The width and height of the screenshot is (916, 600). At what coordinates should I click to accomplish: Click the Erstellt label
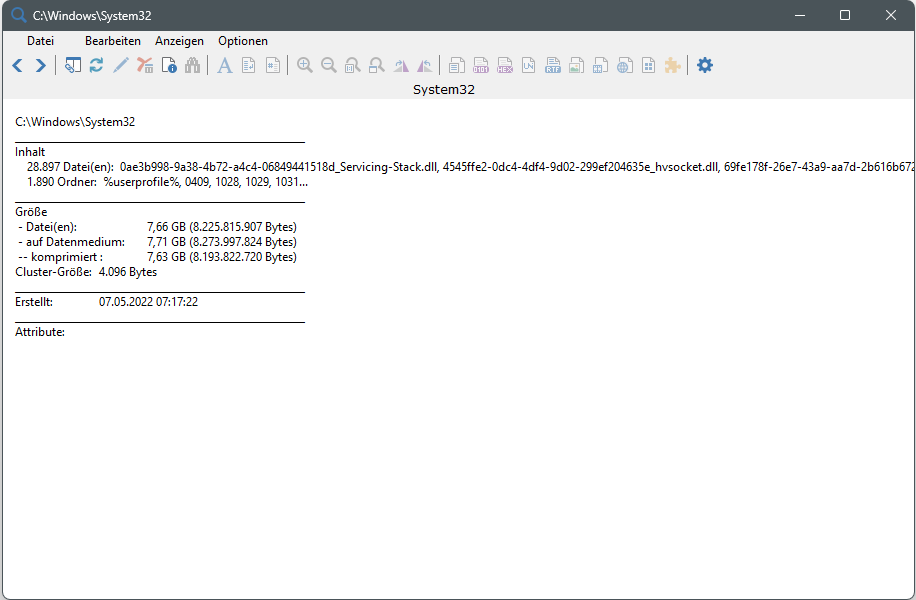(x=34, y=302)
